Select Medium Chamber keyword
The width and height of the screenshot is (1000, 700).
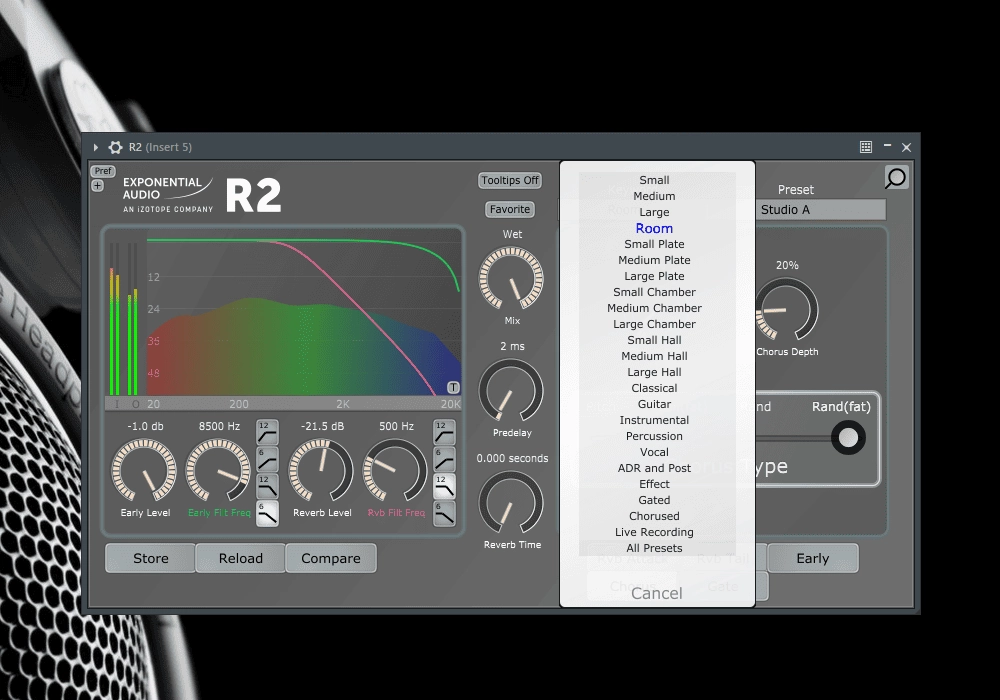point(654,308)
